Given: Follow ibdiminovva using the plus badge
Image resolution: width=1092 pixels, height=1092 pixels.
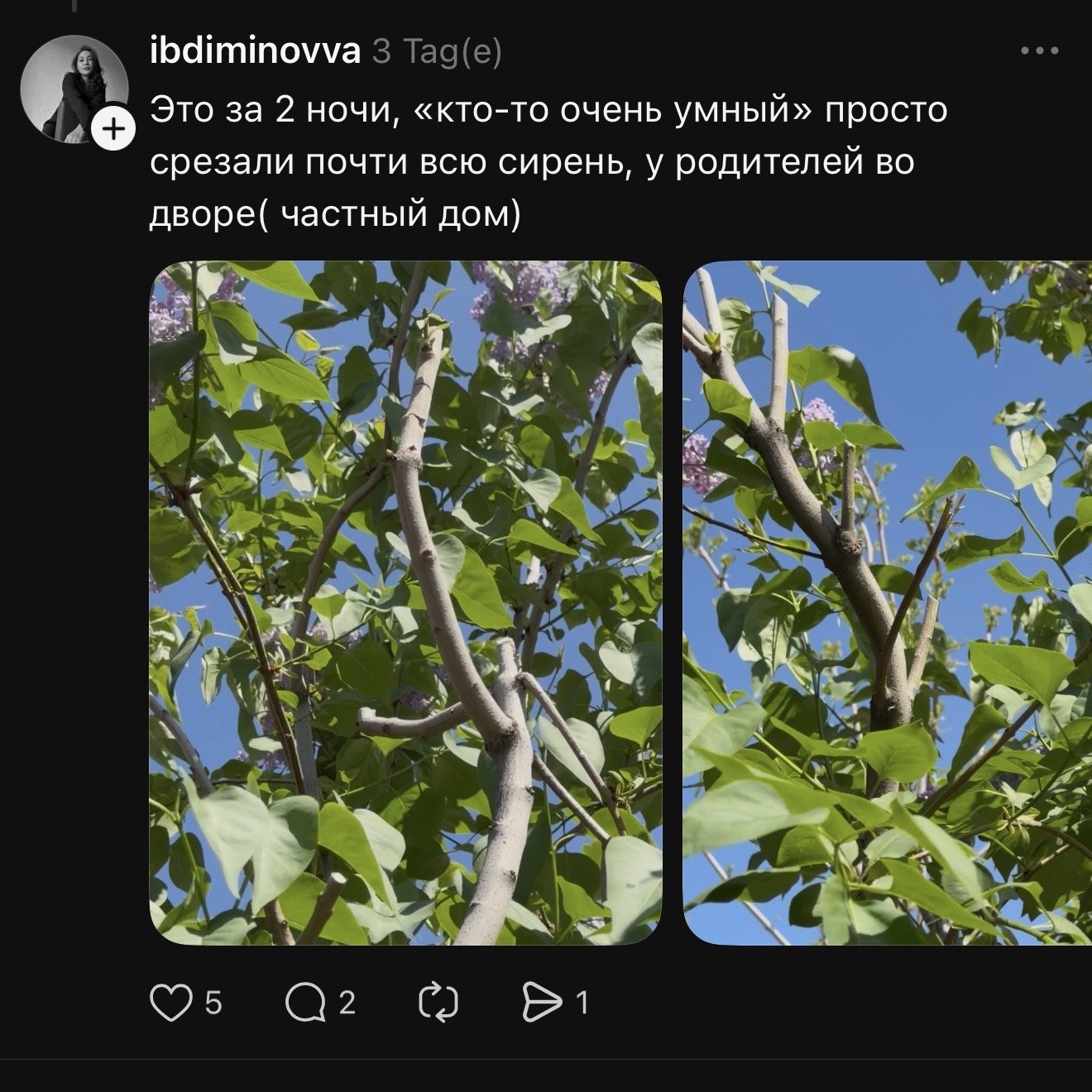Looking at the screenshot, I should (x=113, y=128).
